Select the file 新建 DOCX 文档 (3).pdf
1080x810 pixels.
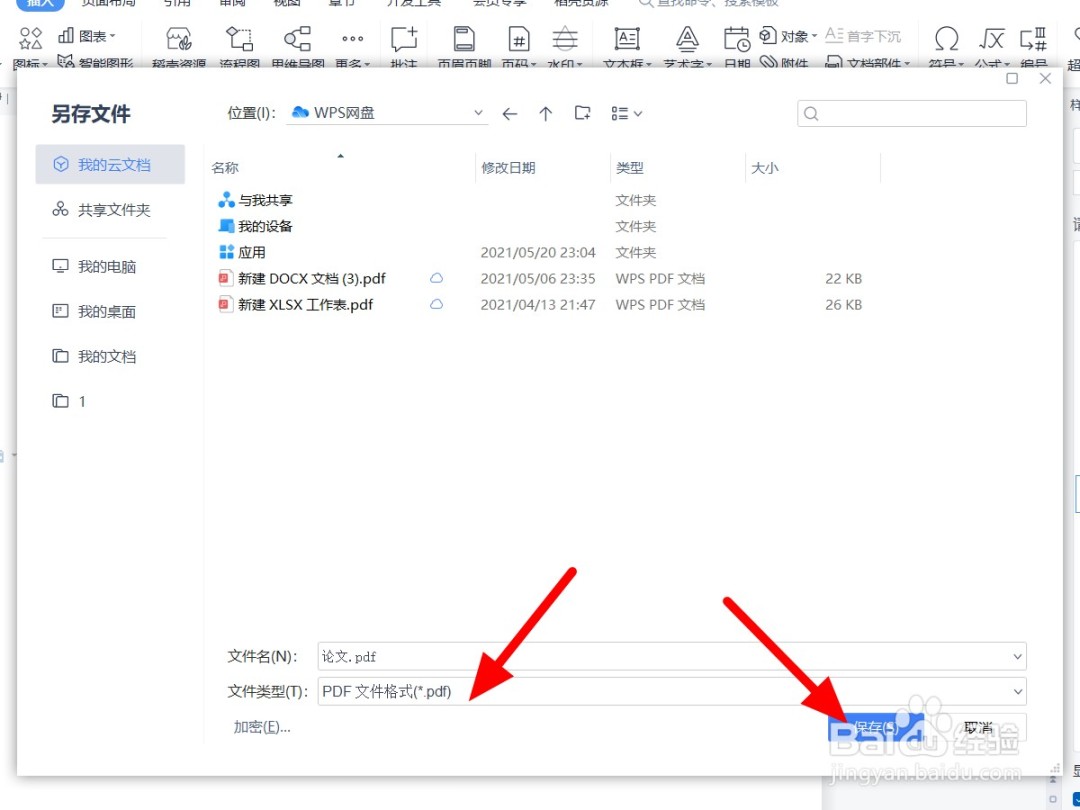point(541,278)
